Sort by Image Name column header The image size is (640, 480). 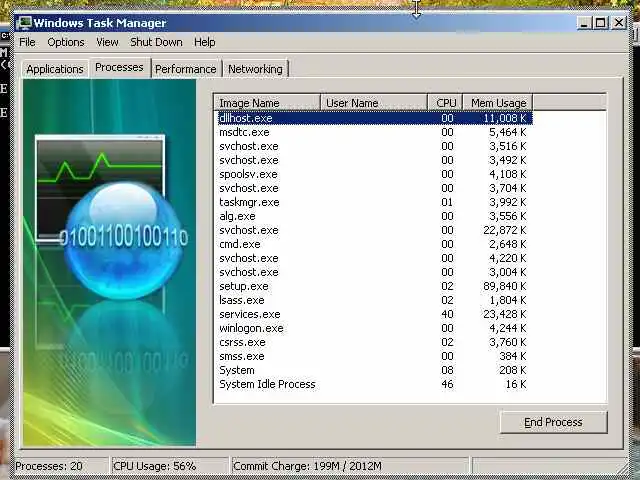[x=267, y=103]
